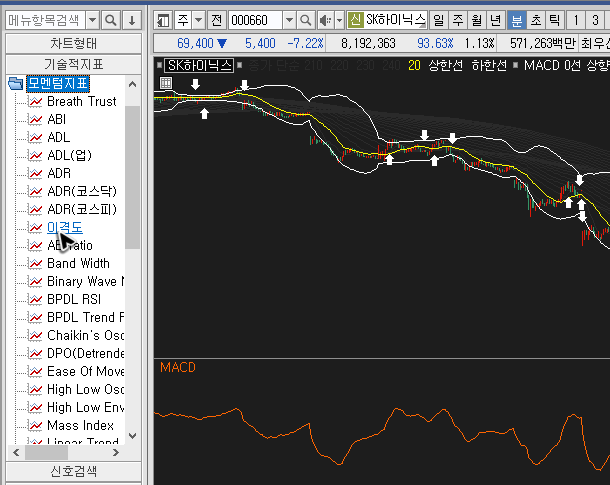
Task: Open the 차트형태 panel
Action: pos(74,43)
